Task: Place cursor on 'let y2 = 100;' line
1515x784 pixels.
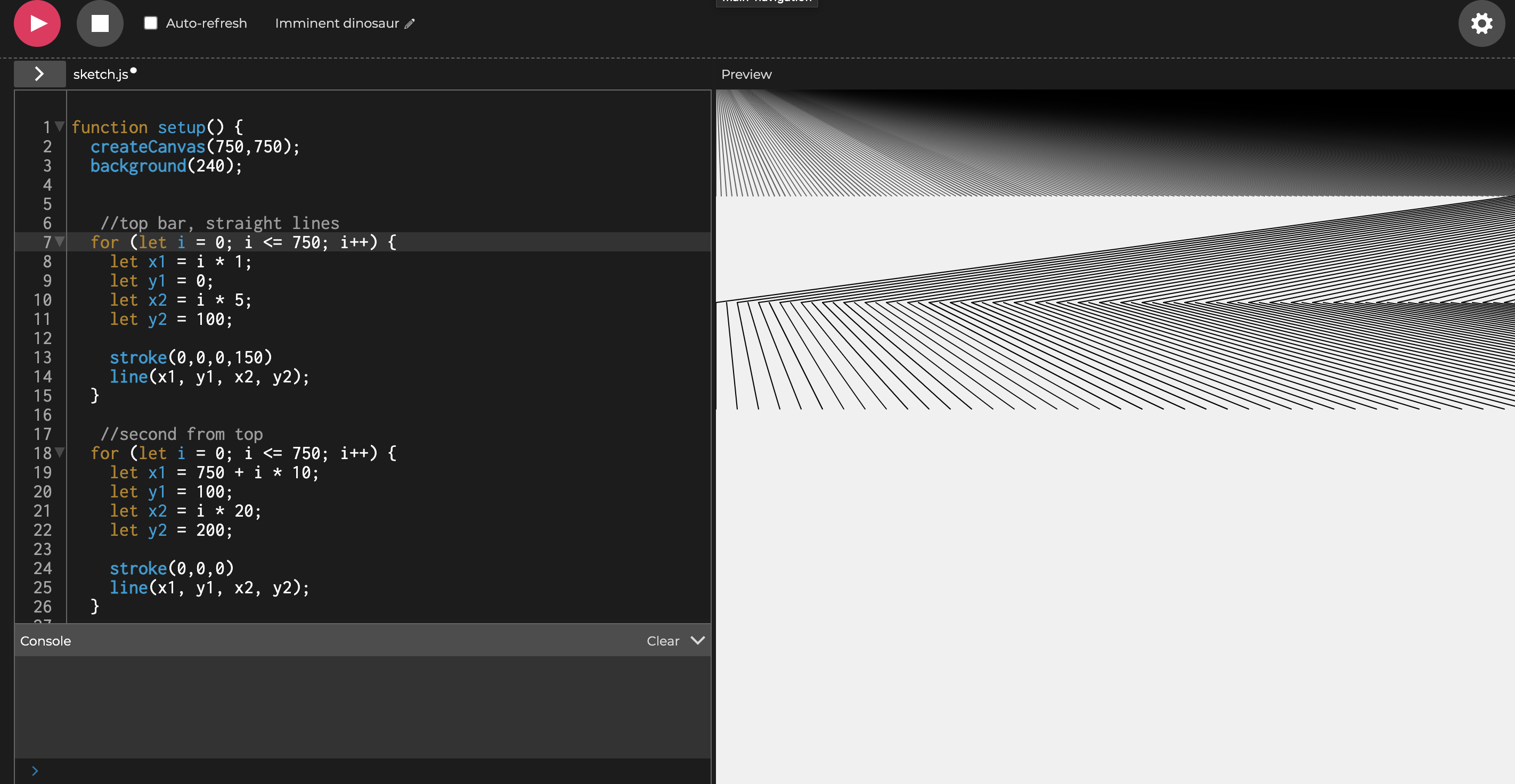Action: tap(171, 319)
